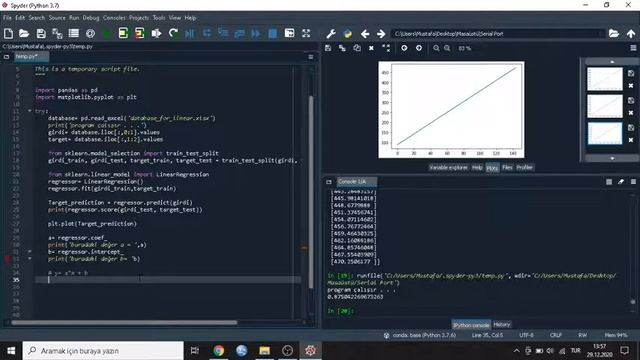640x360 pixels.
Task: Collapse the try block fold arrow
Action: coord(30,111)
